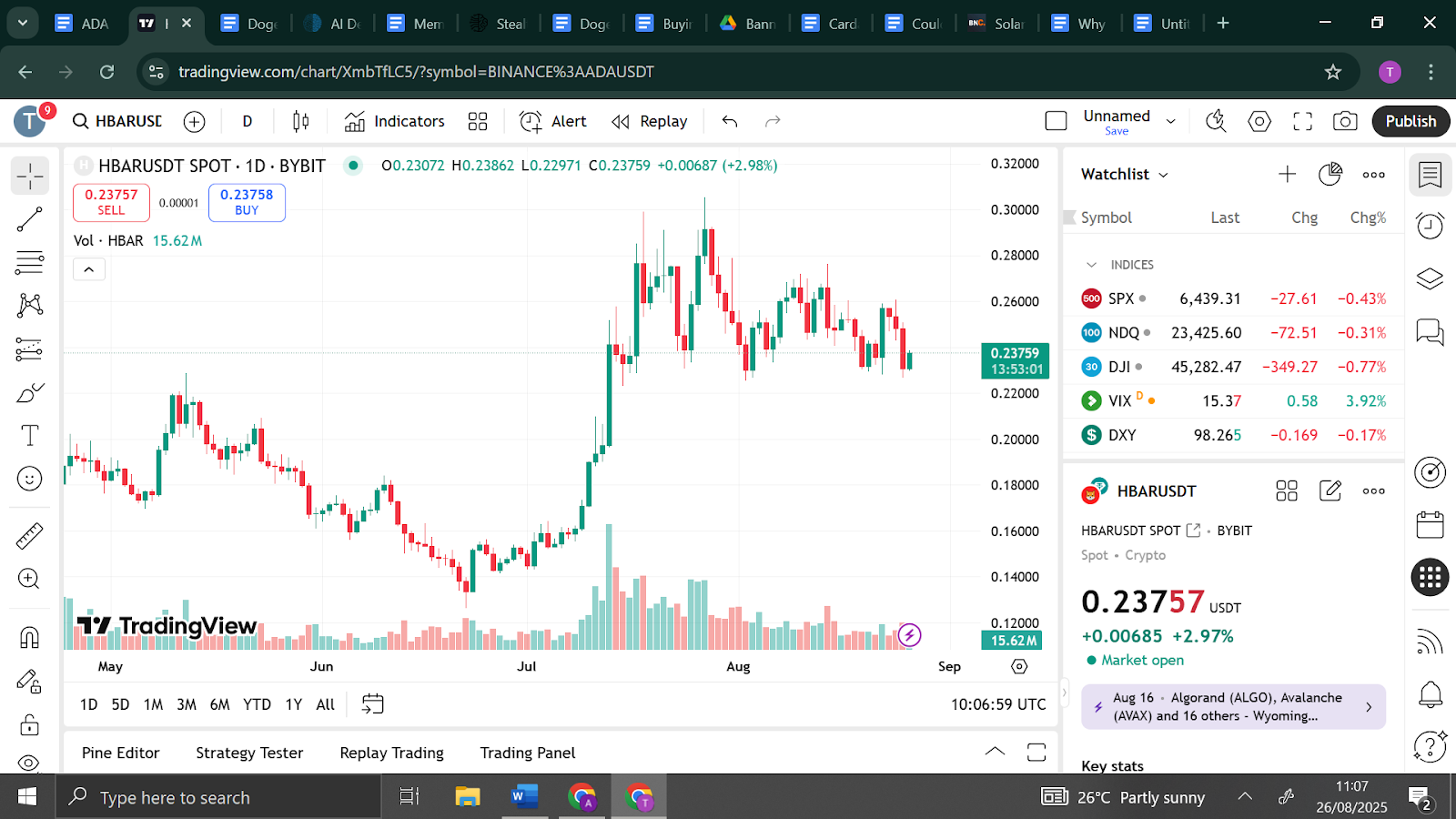Click the 0.23758 BUY button
Image resolution: width=1456 pixels, height=819 pixels.
tap(247, 202)
